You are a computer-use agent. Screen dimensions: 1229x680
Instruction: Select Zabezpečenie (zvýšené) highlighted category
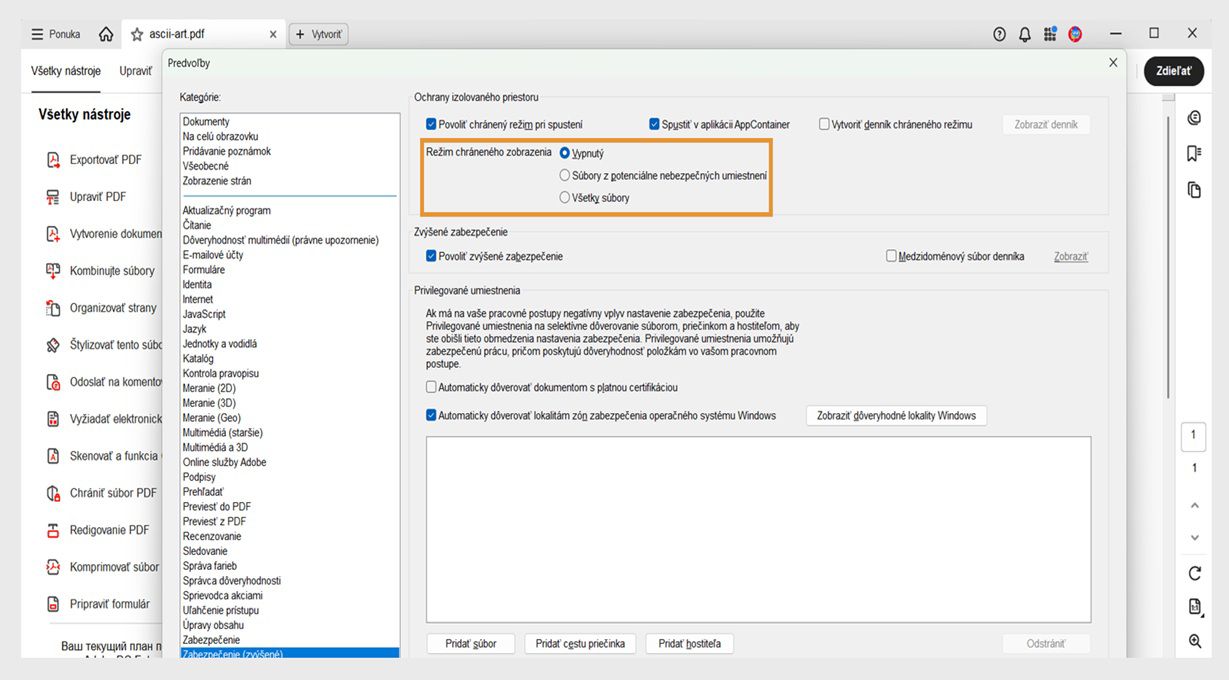click(x=289, y=654)
